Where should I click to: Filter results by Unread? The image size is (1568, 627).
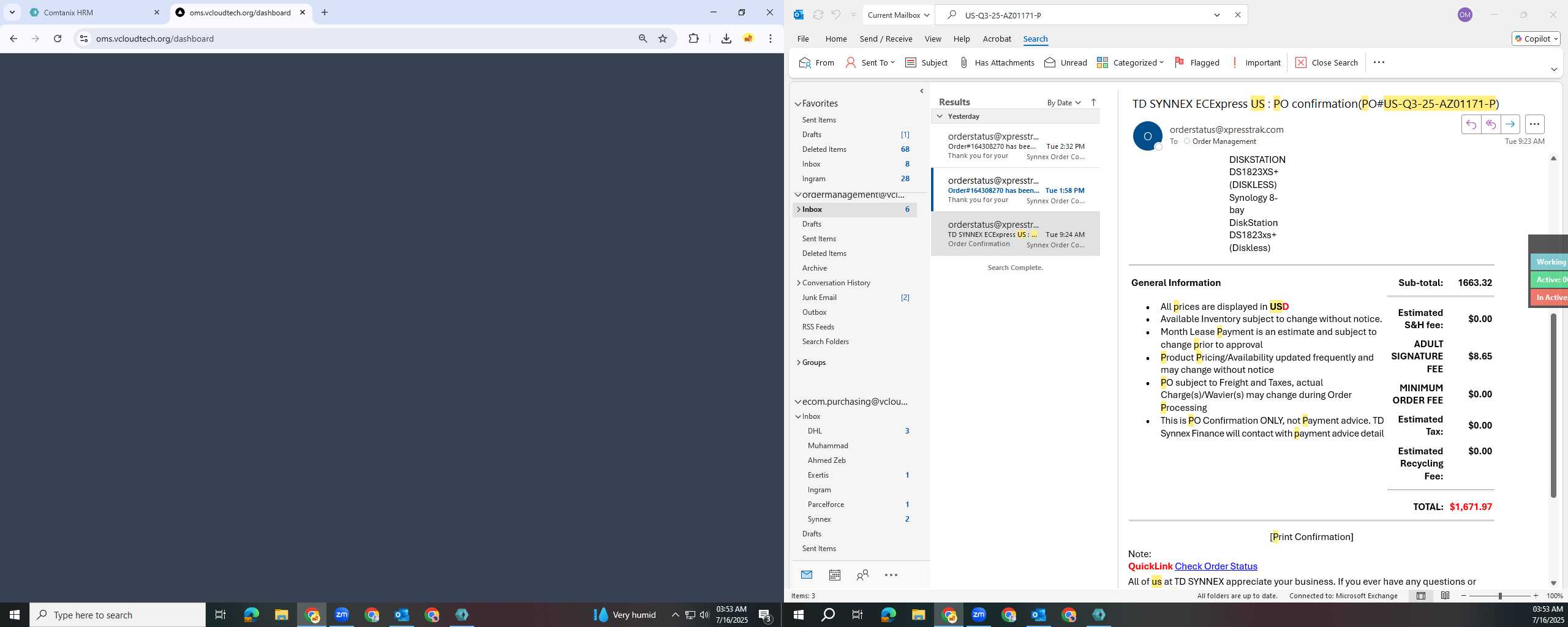pyautogui.click(x=1066, y=62)
